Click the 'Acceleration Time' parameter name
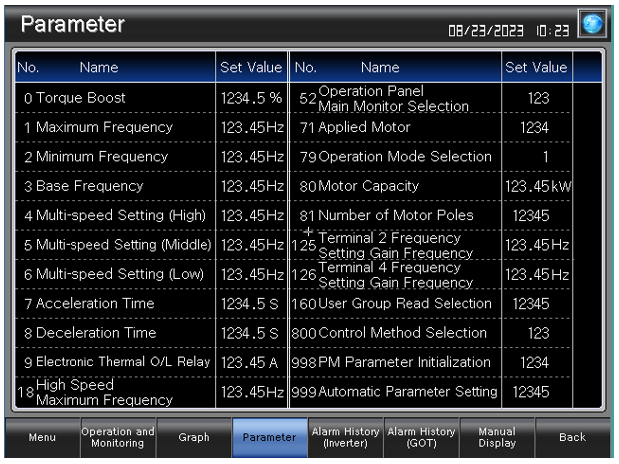This screenshot has height=464, width=619. pyautogui.click(x=95, y=304)
